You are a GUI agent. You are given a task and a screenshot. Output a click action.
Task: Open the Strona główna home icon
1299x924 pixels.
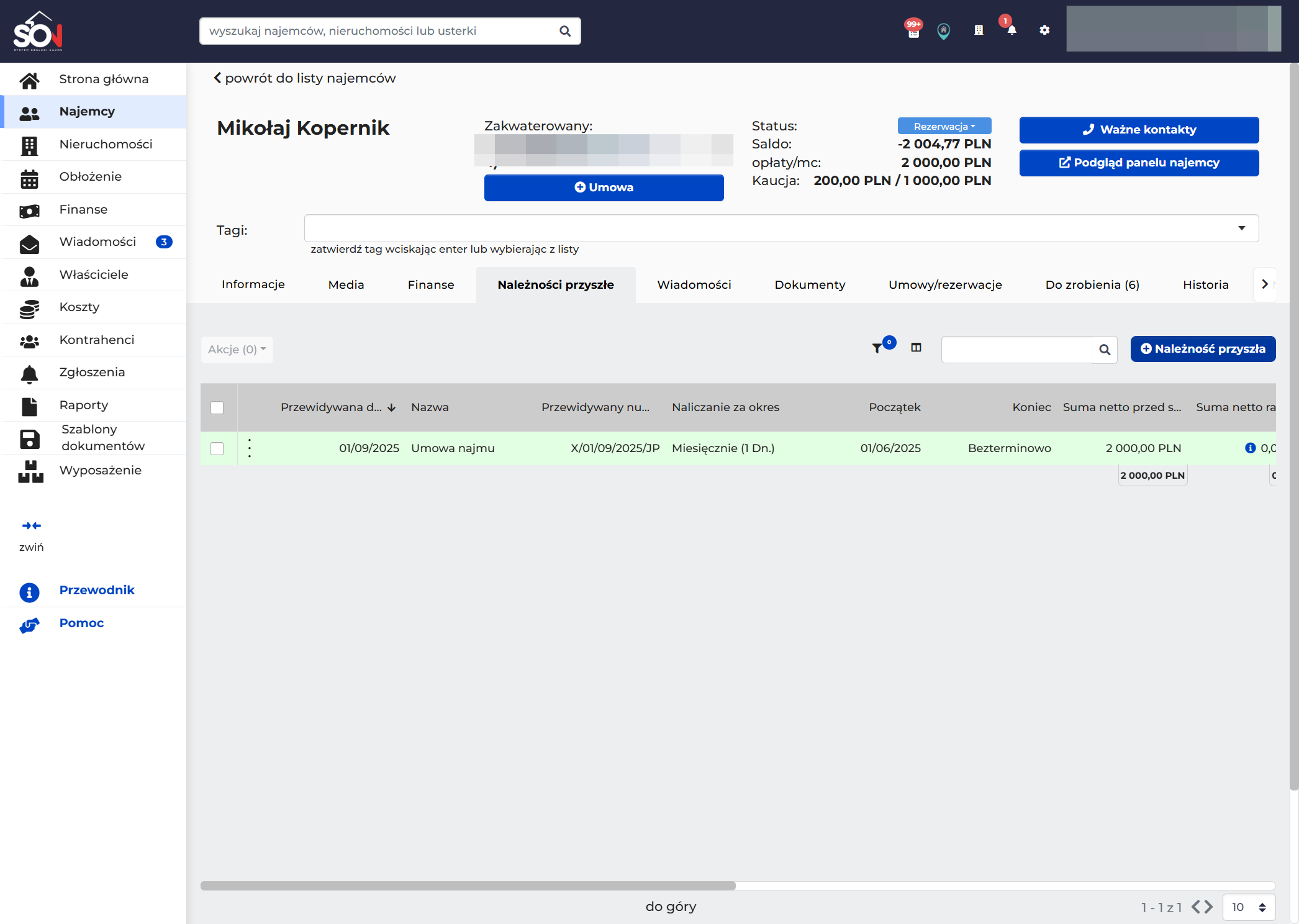coord(29,79)
